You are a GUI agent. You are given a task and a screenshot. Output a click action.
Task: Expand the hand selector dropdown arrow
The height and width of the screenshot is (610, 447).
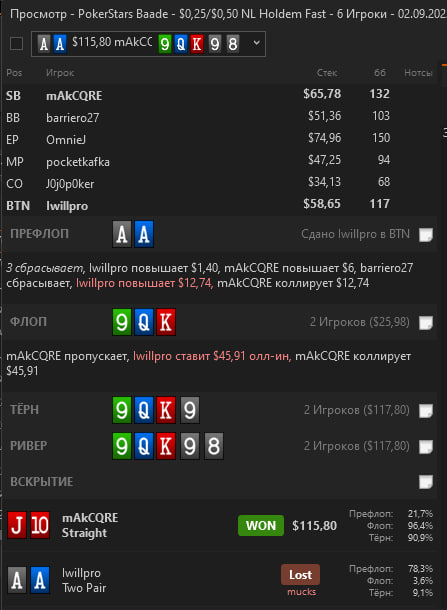[256, 43]
